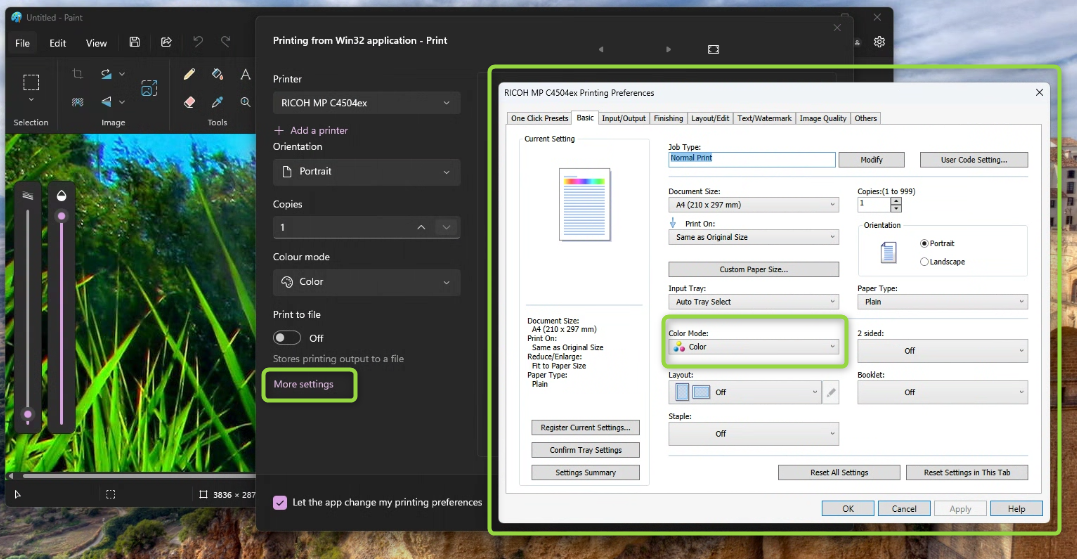This screenshot has height=559, width=1077.
Task: Switch to Layout/Edit tab
Action: pyautogui.click(x=710, y=118)
